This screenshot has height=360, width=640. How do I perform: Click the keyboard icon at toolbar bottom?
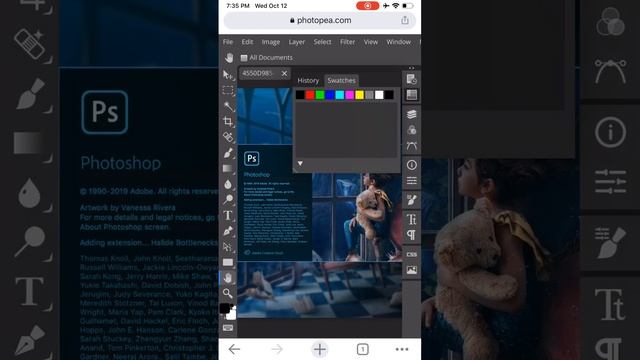(228, 328)
